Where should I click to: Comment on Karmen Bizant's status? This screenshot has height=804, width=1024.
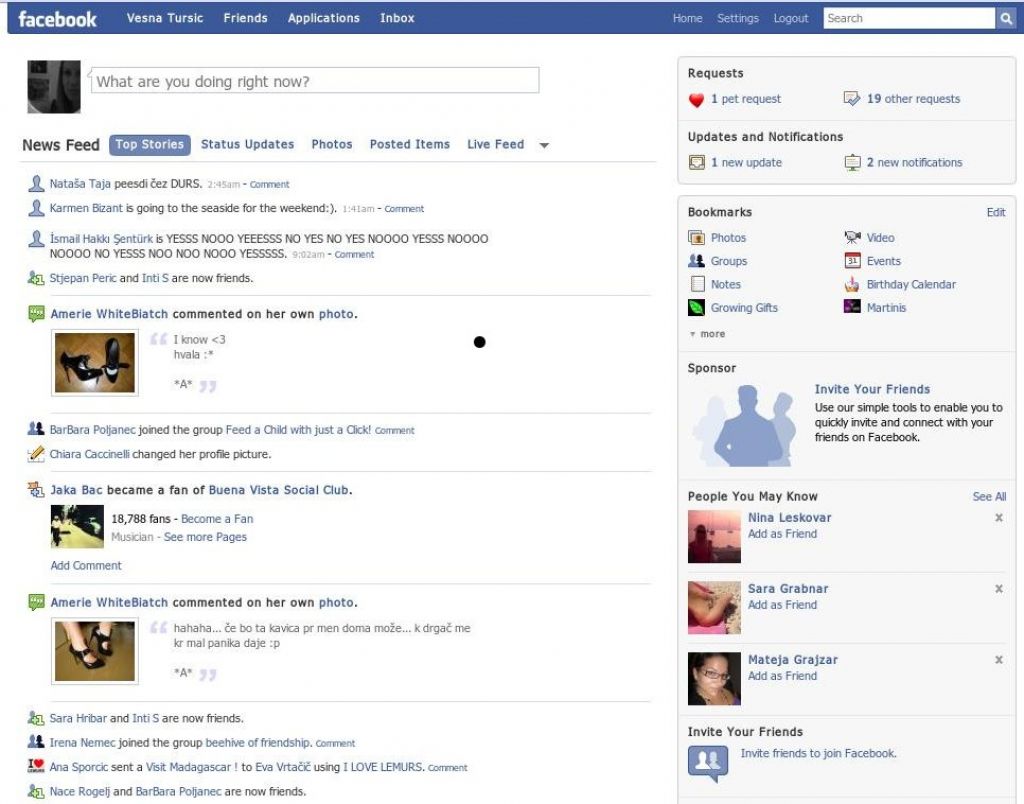[404, 209]
